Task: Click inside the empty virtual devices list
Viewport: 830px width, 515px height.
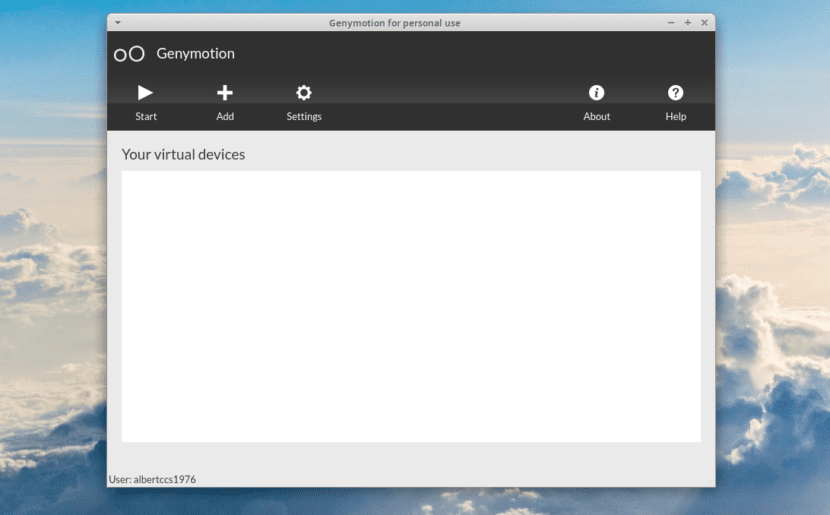Action: (411, 306)
